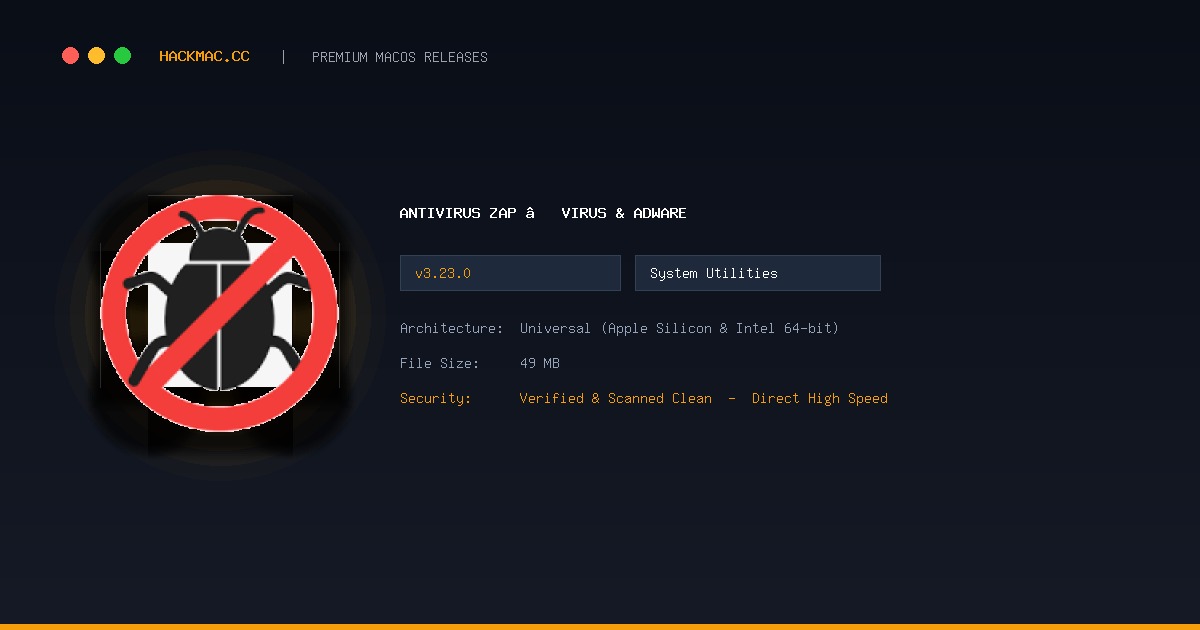Image resolution: width=1200 pixels, height=630 pixels.
Task: Click the Security label
Action: click(x=435, y=398)
